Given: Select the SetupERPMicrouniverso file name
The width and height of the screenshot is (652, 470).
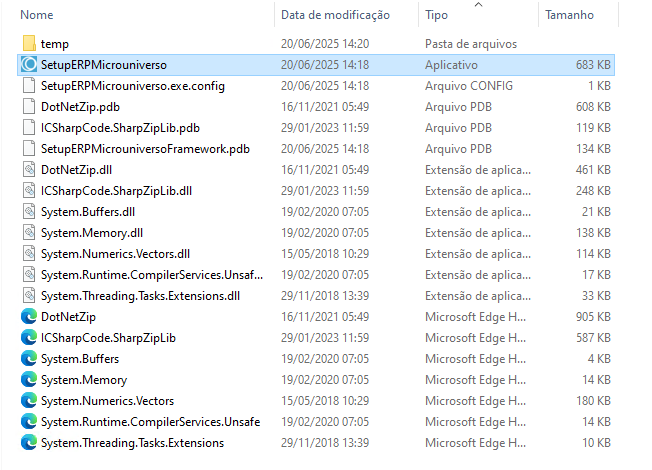Looking at the screenshot, I should (x=104, y=65).
